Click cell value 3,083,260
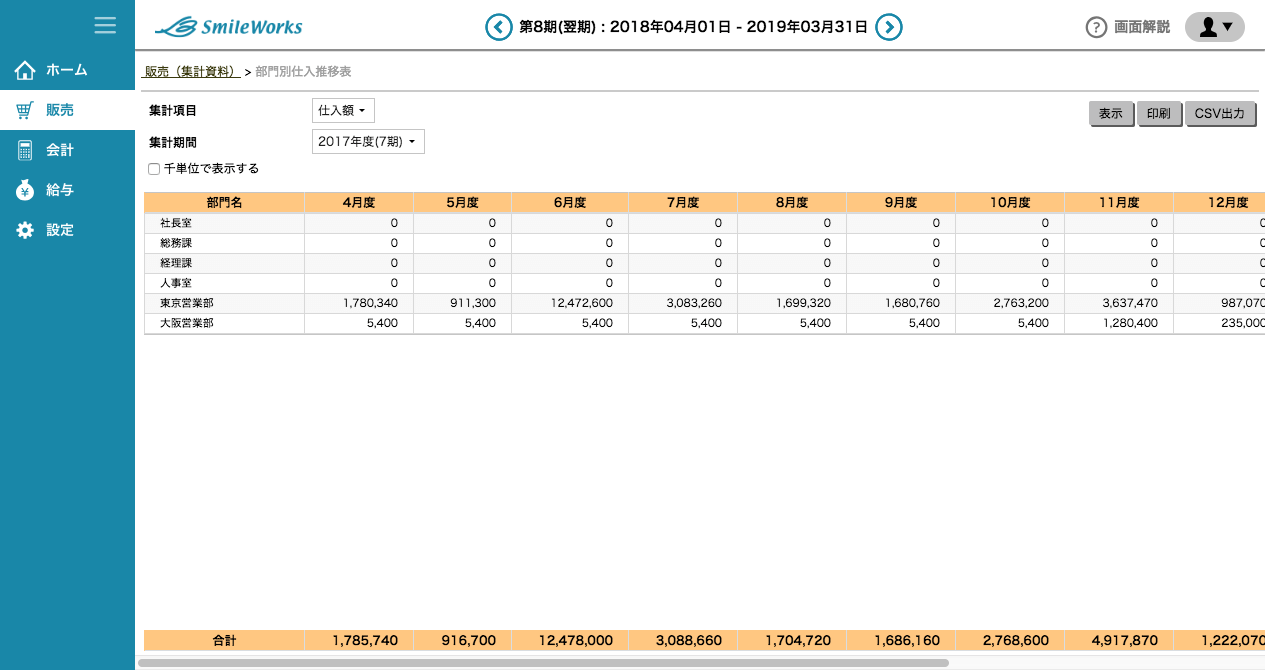The image size is (1265, 670). pos(692,303)
